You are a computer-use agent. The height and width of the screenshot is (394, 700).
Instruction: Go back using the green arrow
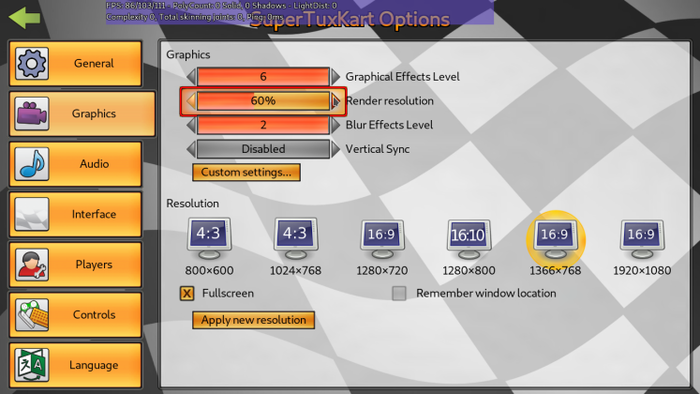tap(25, 18)
